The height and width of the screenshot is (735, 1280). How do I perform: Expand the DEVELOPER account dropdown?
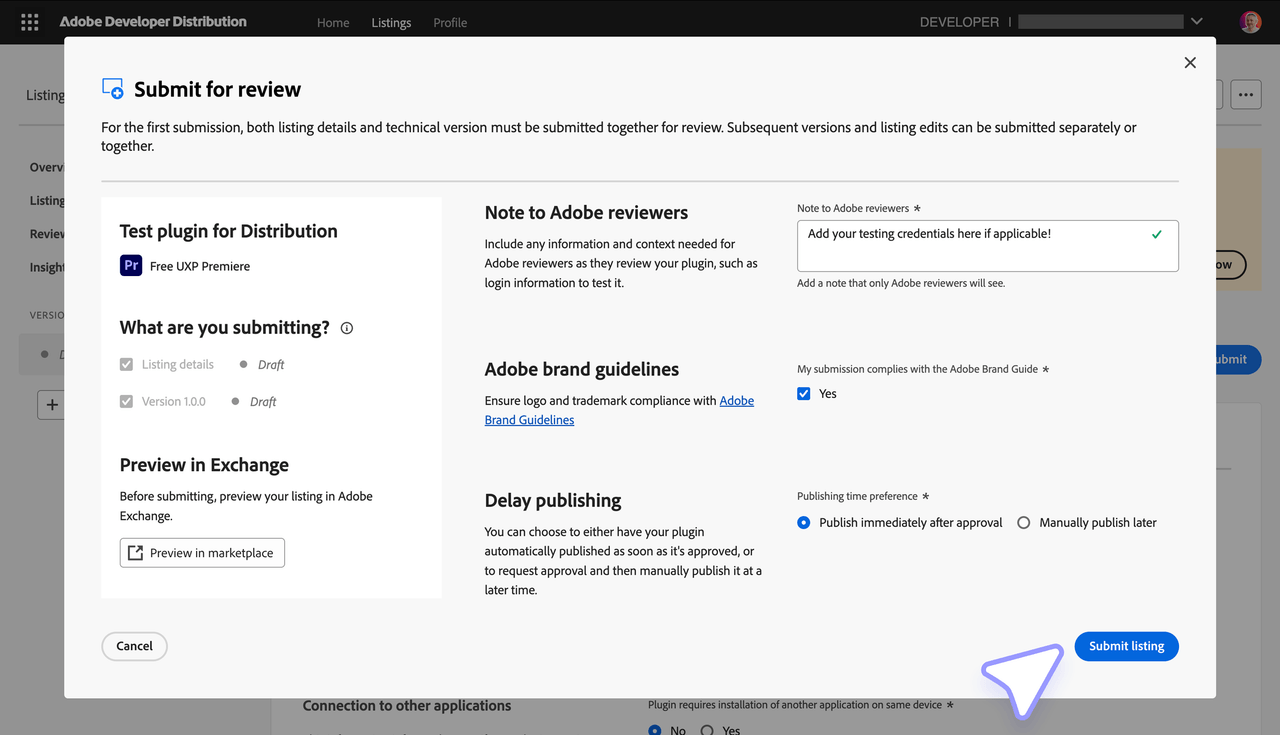pos(1196,20)
